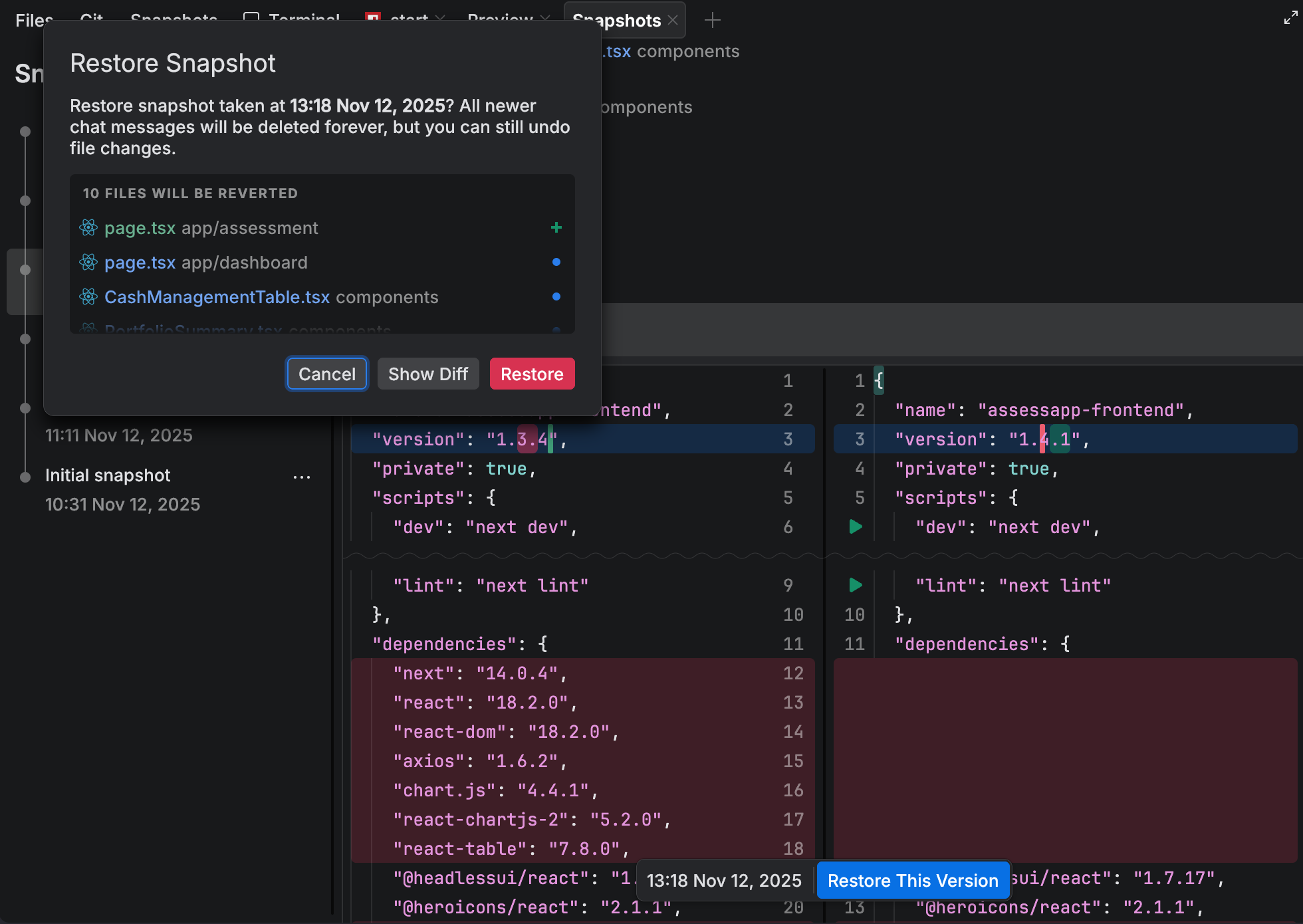This screenshot has height=924, width=1303.
Task: Click the React icon beside app/assessment page.tsx
Action: [x=88, y=228]
